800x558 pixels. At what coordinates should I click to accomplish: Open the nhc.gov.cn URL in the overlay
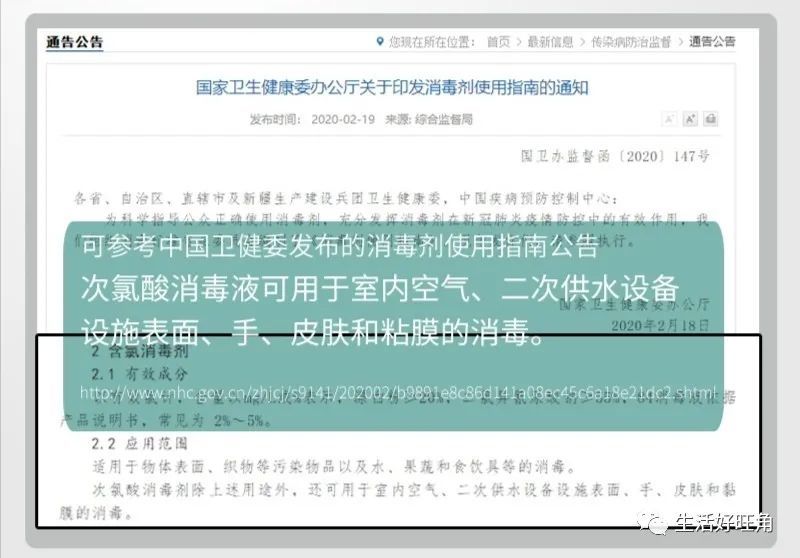pos(398,393)
